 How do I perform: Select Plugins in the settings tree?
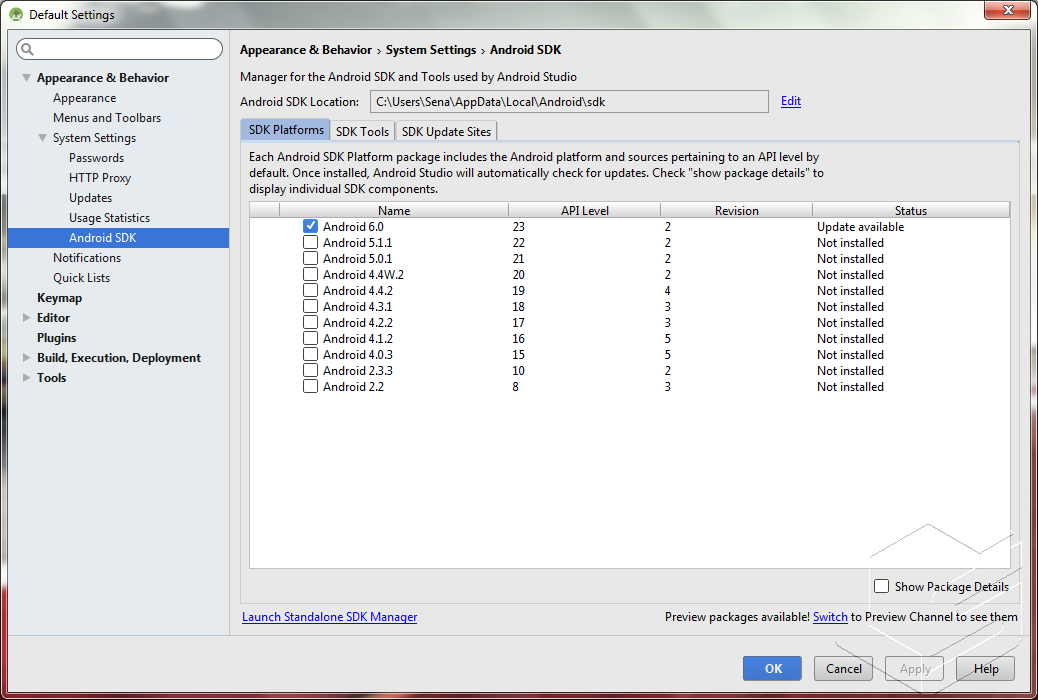[57, 338]
